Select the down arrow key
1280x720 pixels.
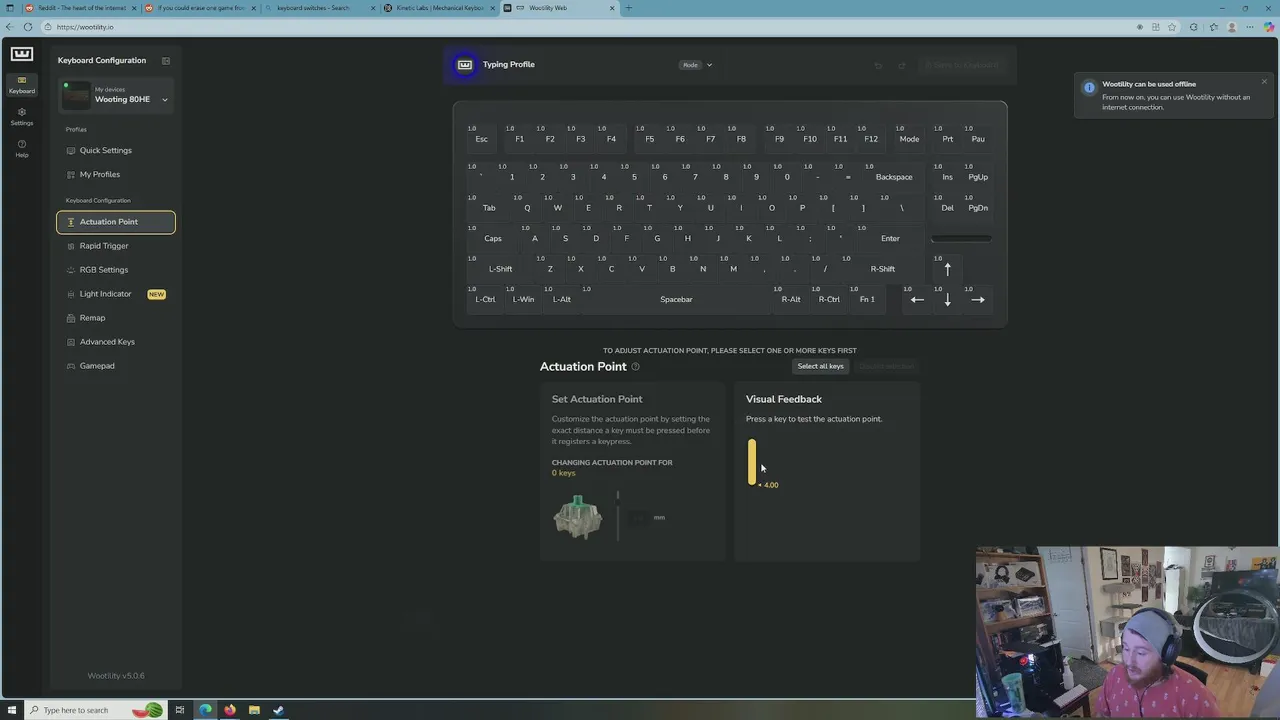point(947,299)
